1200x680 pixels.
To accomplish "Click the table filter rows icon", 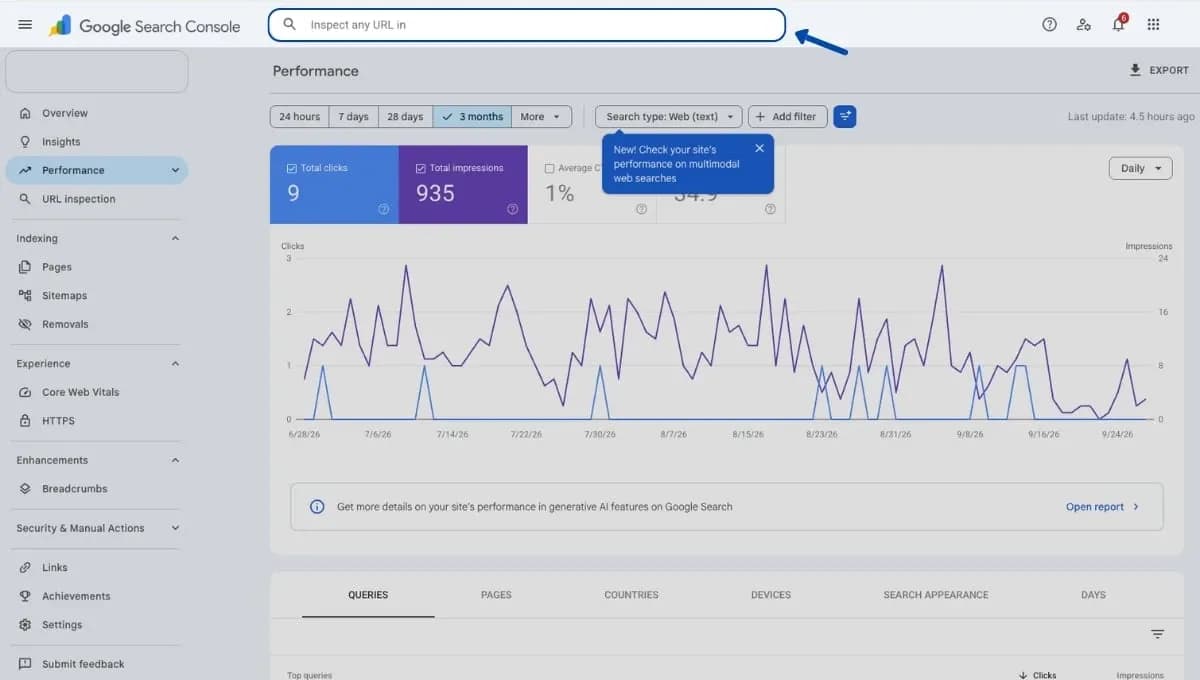I will pyautogui.click(x=1157, y=634).
